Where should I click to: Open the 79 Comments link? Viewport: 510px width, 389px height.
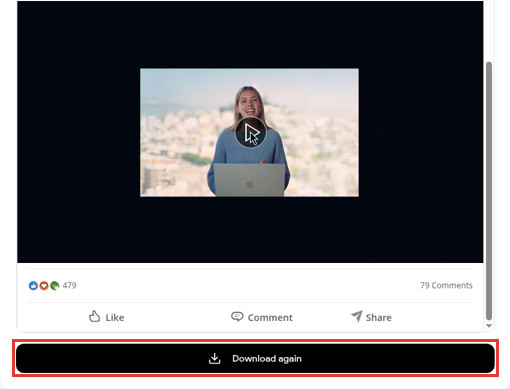click(446, 285)
